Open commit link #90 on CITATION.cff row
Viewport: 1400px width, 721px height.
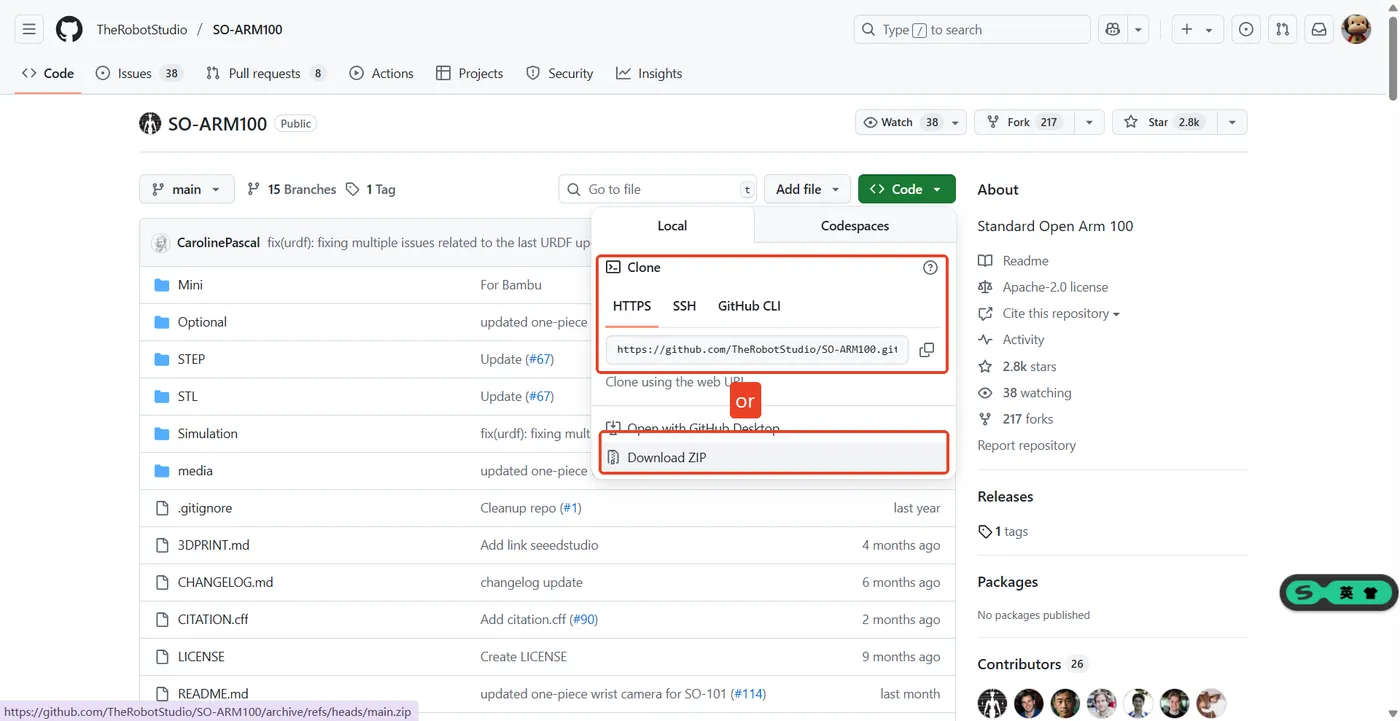583,619
